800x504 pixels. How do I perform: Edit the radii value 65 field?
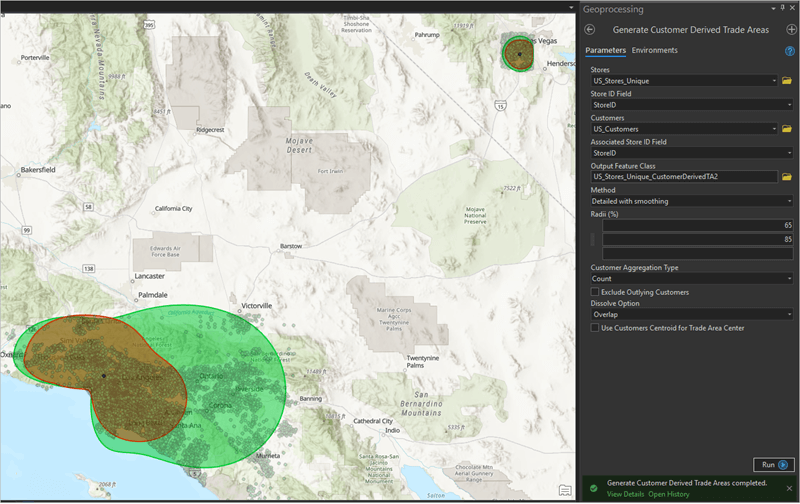[697, 225]
